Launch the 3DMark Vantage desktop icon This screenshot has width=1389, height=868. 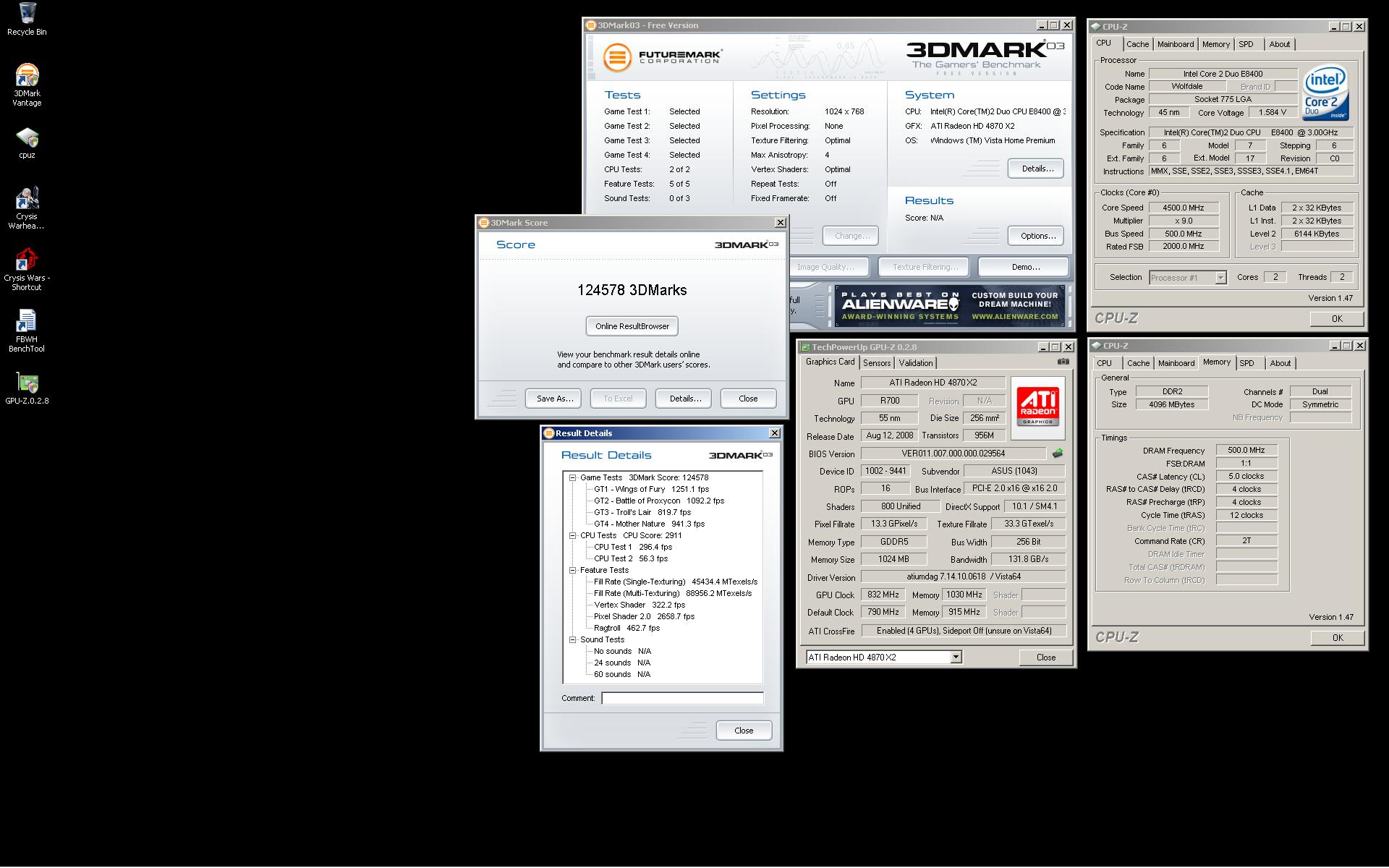[x=27, y=85]
